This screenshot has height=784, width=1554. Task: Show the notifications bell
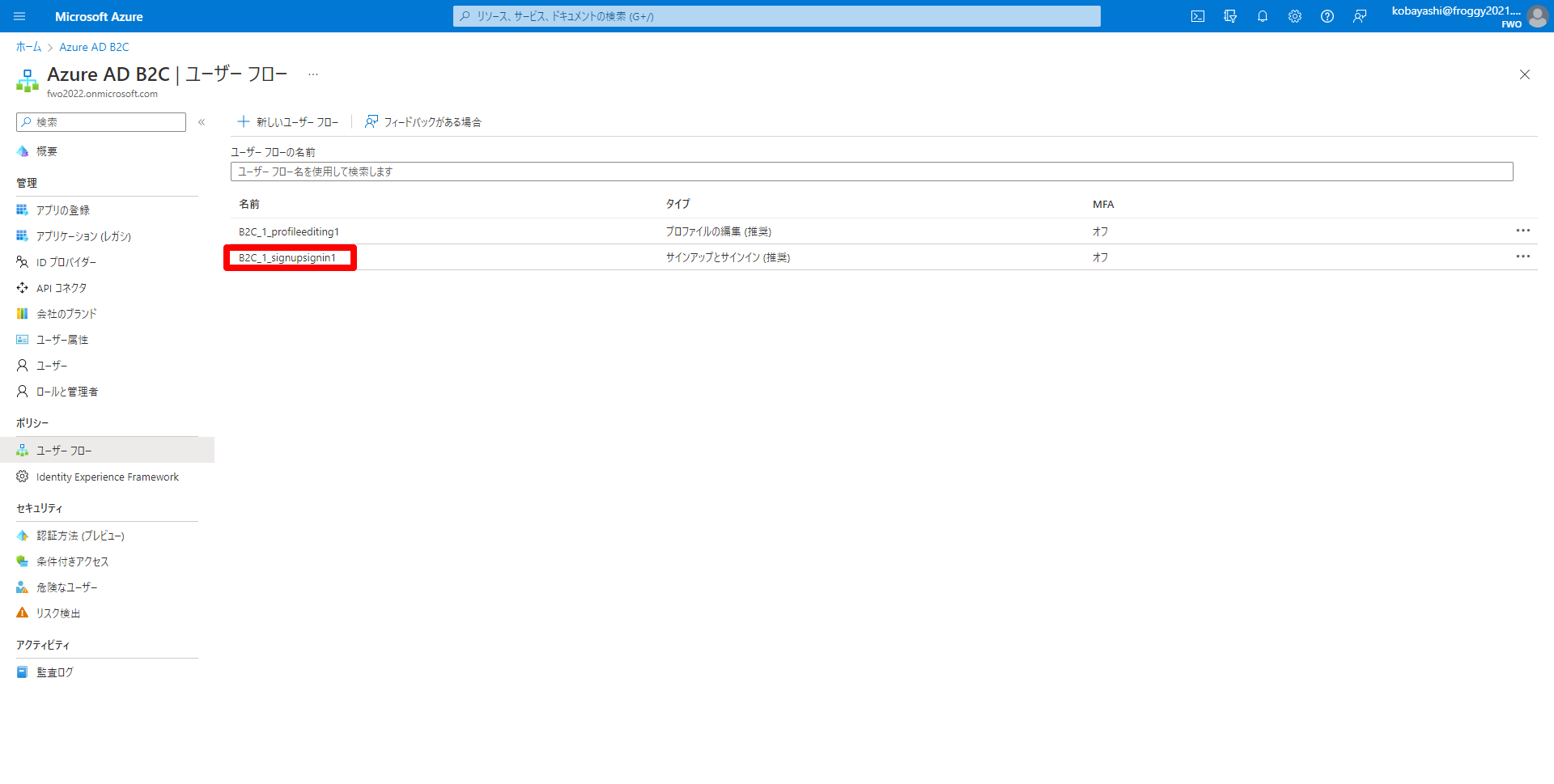coord(1263,16)
